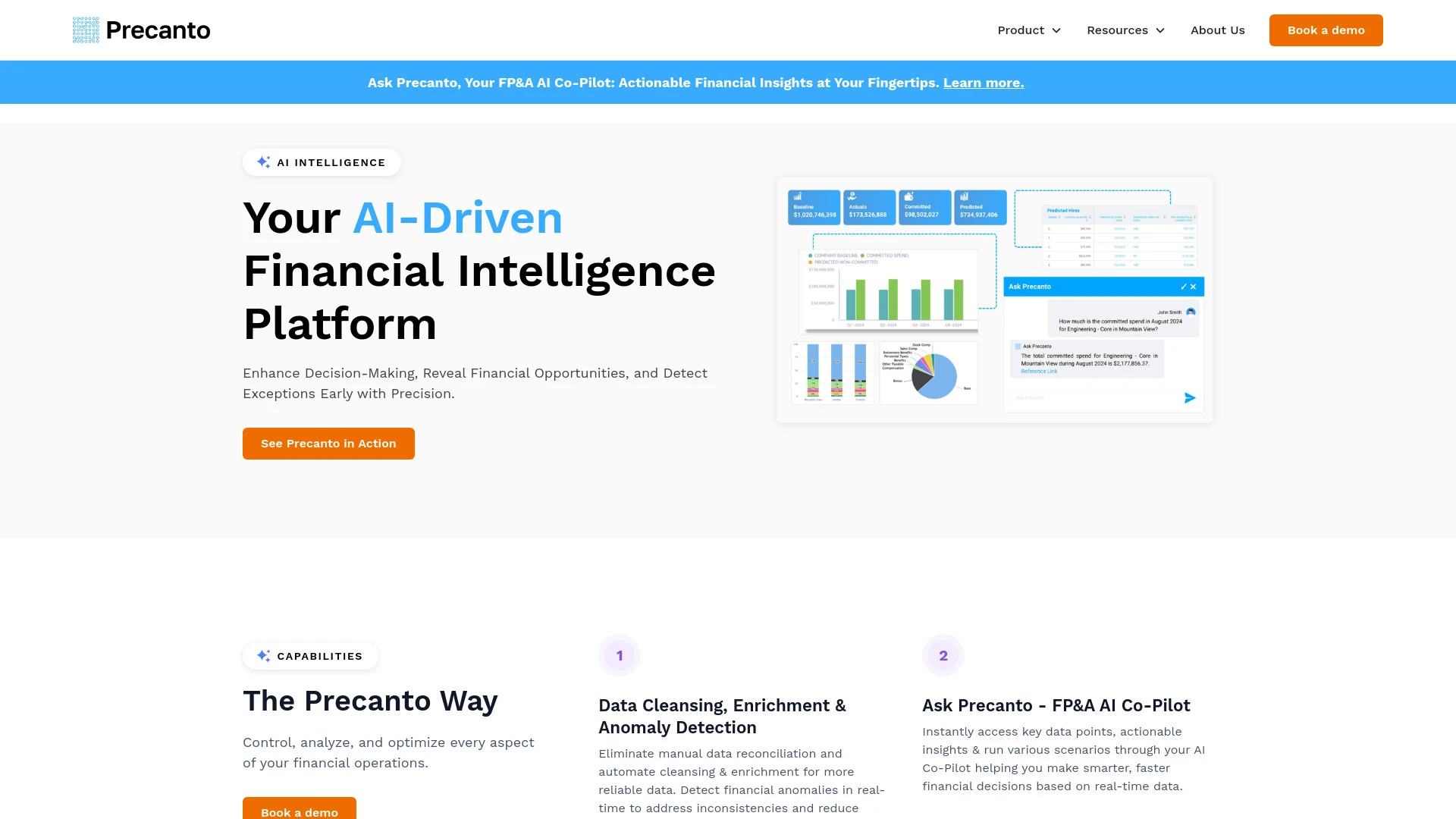Image resolution: width=1456 pixels, height=819 pixels.
Task: Click the See Precanto in Action button
Action: [328, 443]
